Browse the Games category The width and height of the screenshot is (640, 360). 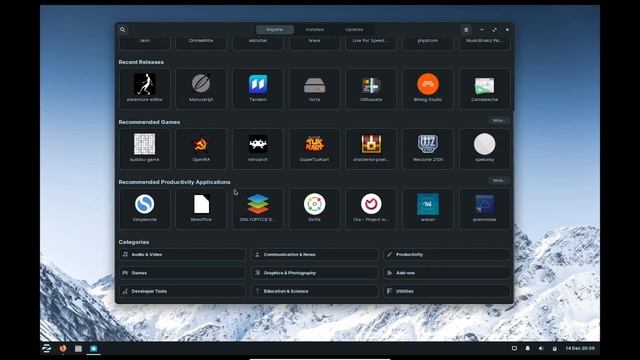[x=182, y=273]
